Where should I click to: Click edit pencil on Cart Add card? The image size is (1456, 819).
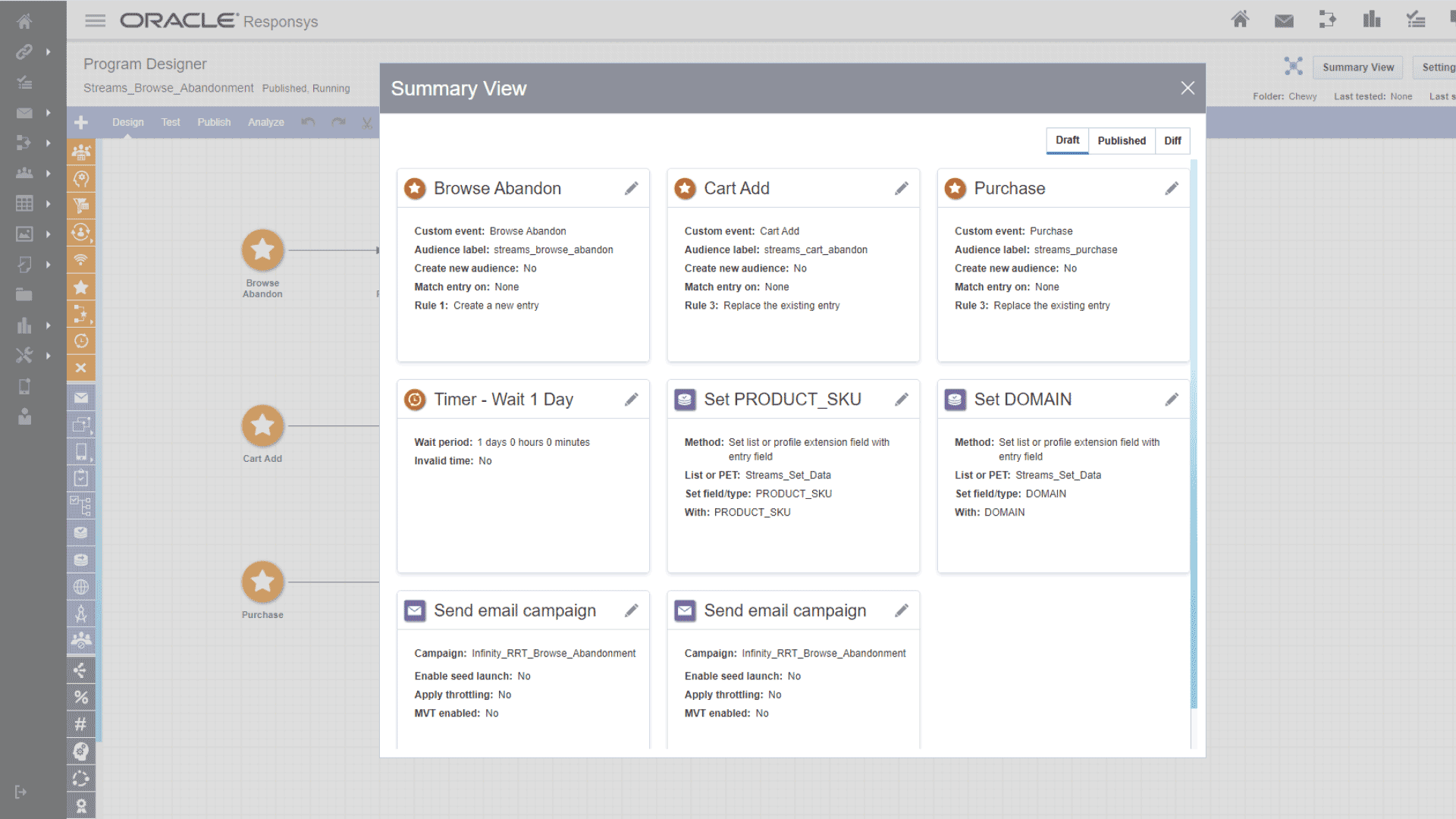click(x=901, y=189)
